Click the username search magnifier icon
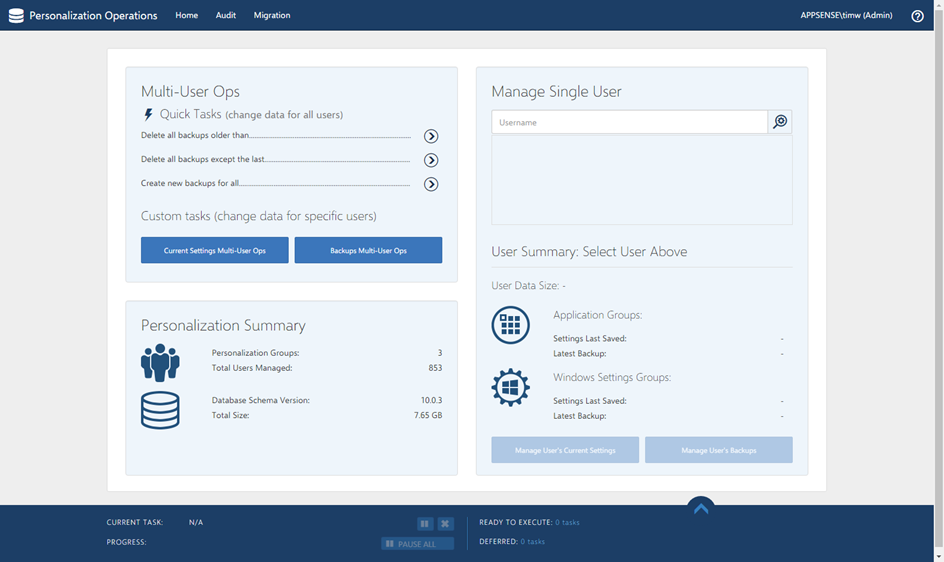This screenshot has width=944, height=562. 780,122
